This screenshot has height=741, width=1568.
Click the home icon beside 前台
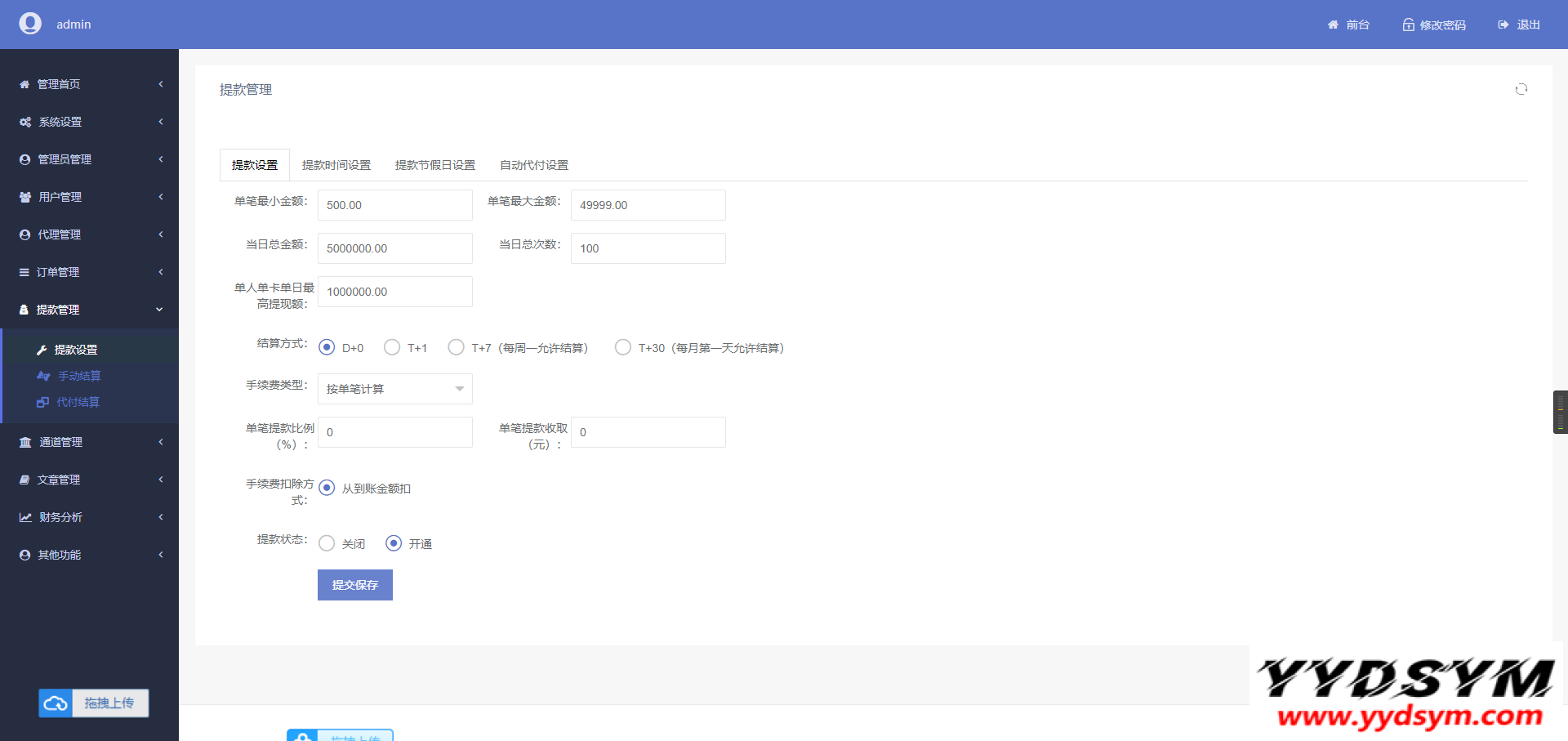[1333, 25]
